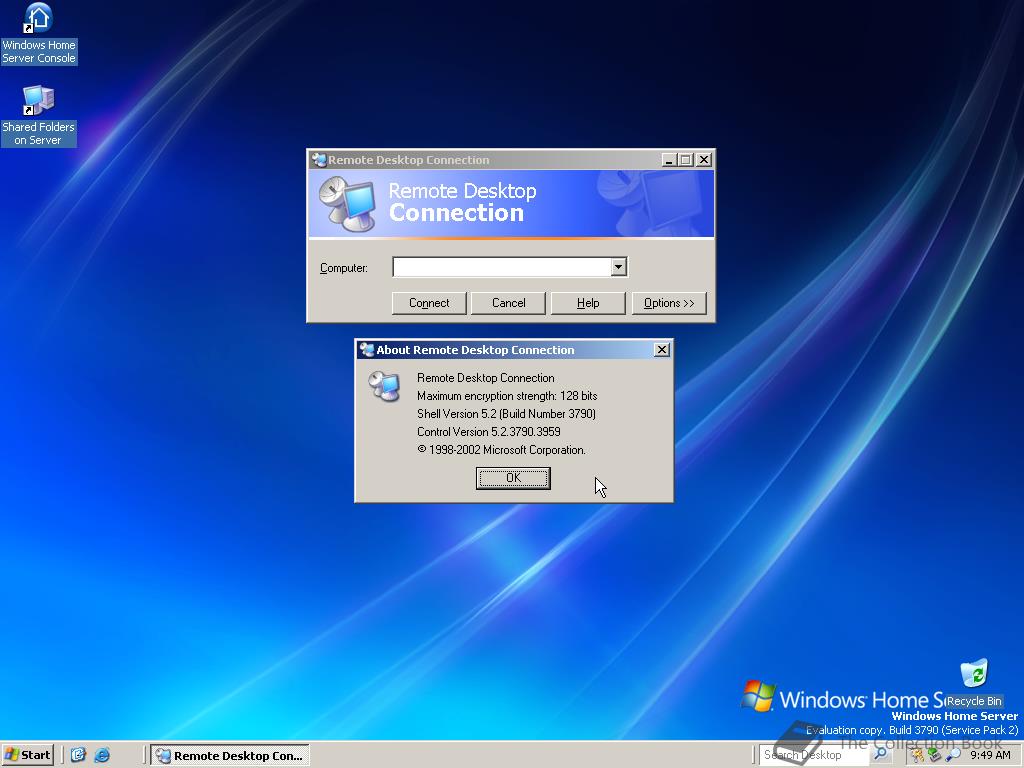Image resolution: width=1024 pixels, height=768 pixels.
Task: Click the About dialog title bar icon
Action: (x=367, y=350)
